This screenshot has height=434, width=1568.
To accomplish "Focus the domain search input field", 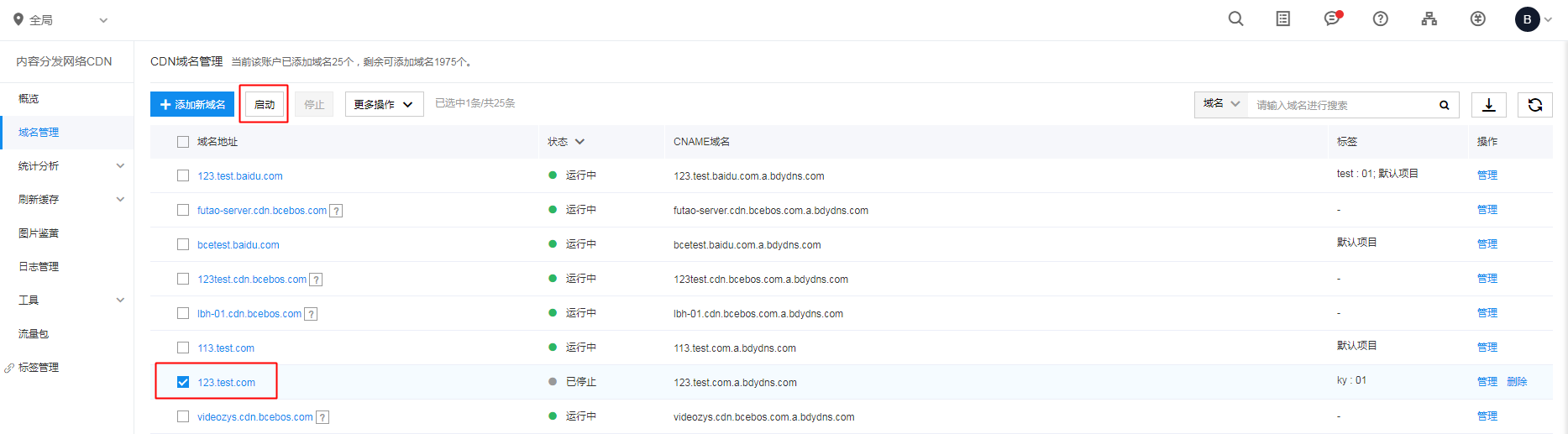I will coord(1342,105).
